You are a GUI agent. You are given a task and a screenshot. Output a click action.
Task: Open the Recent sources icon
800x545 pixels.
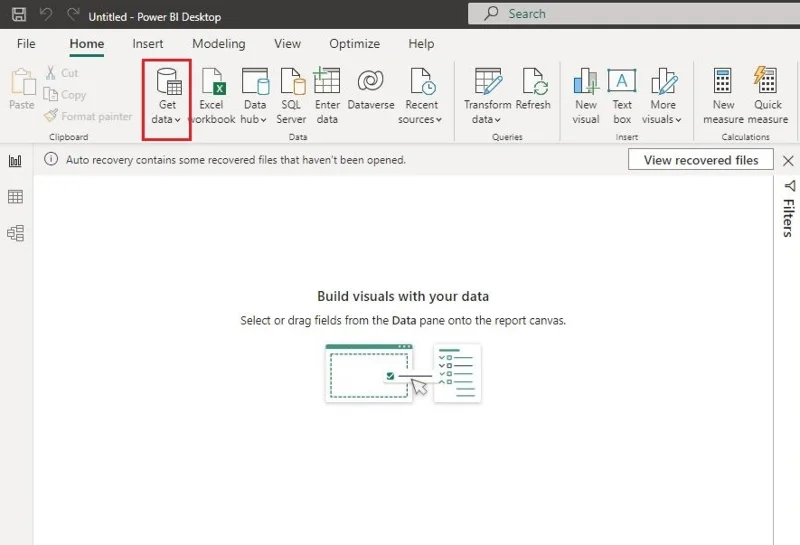[422, 82]
